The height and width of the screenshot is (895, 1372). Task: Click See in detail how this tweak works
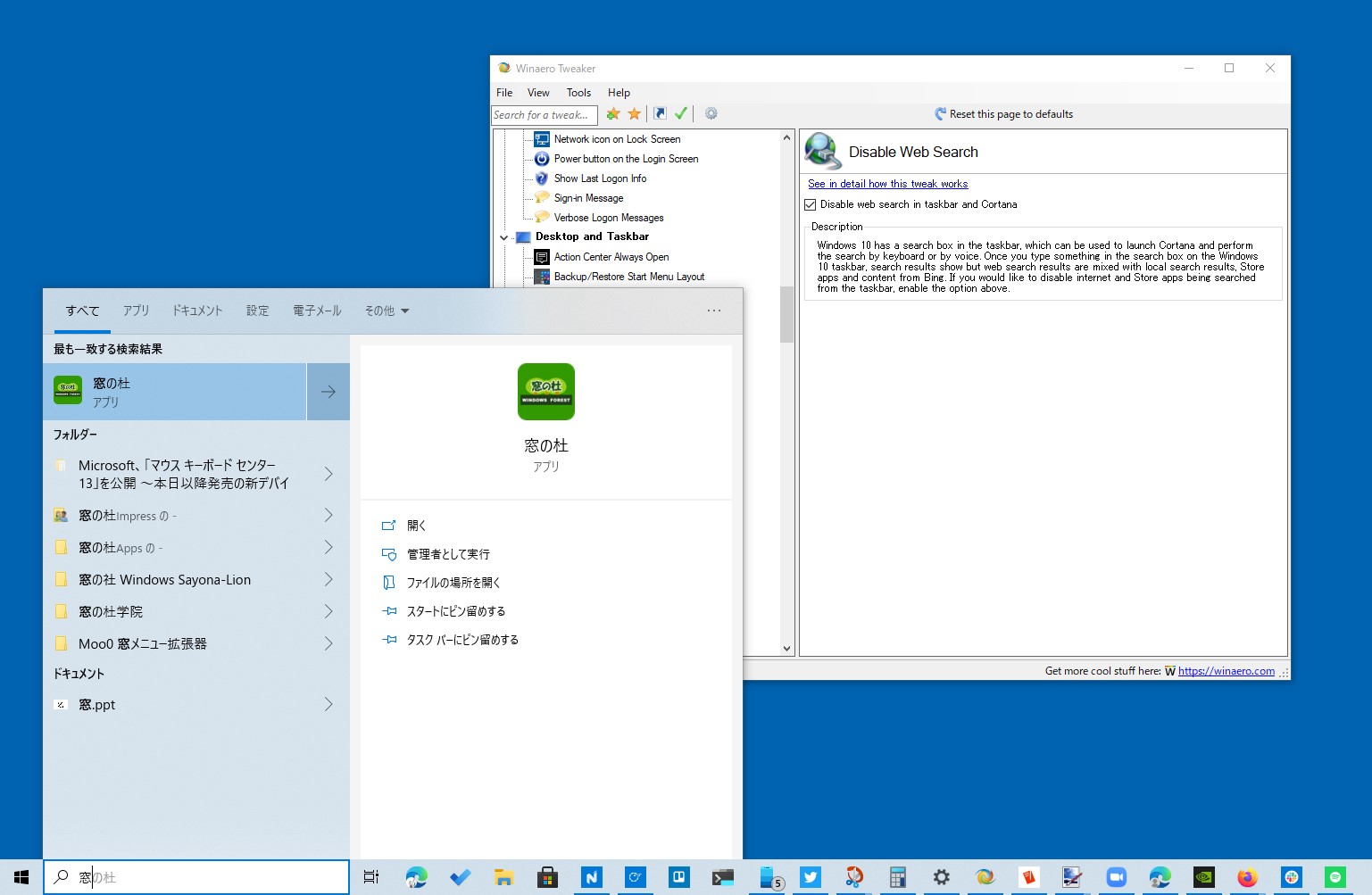(x=887, y=184)
